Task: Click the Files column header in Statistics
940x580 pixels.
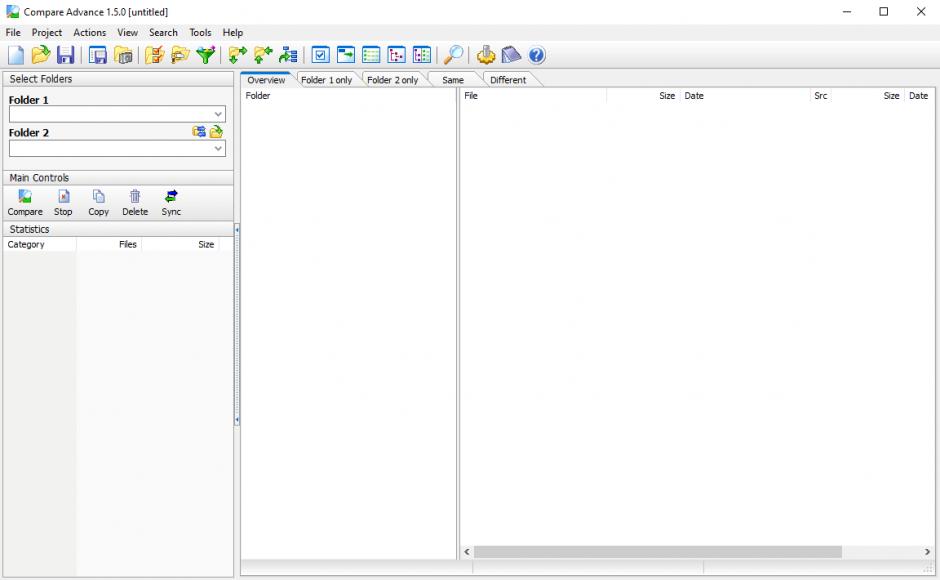Action: (109, 244)
